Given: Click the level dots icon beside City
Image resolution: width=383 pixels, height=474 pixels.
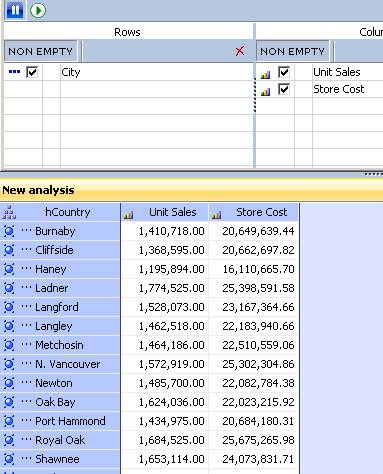Looking at the screenshot, I should 14,72.
